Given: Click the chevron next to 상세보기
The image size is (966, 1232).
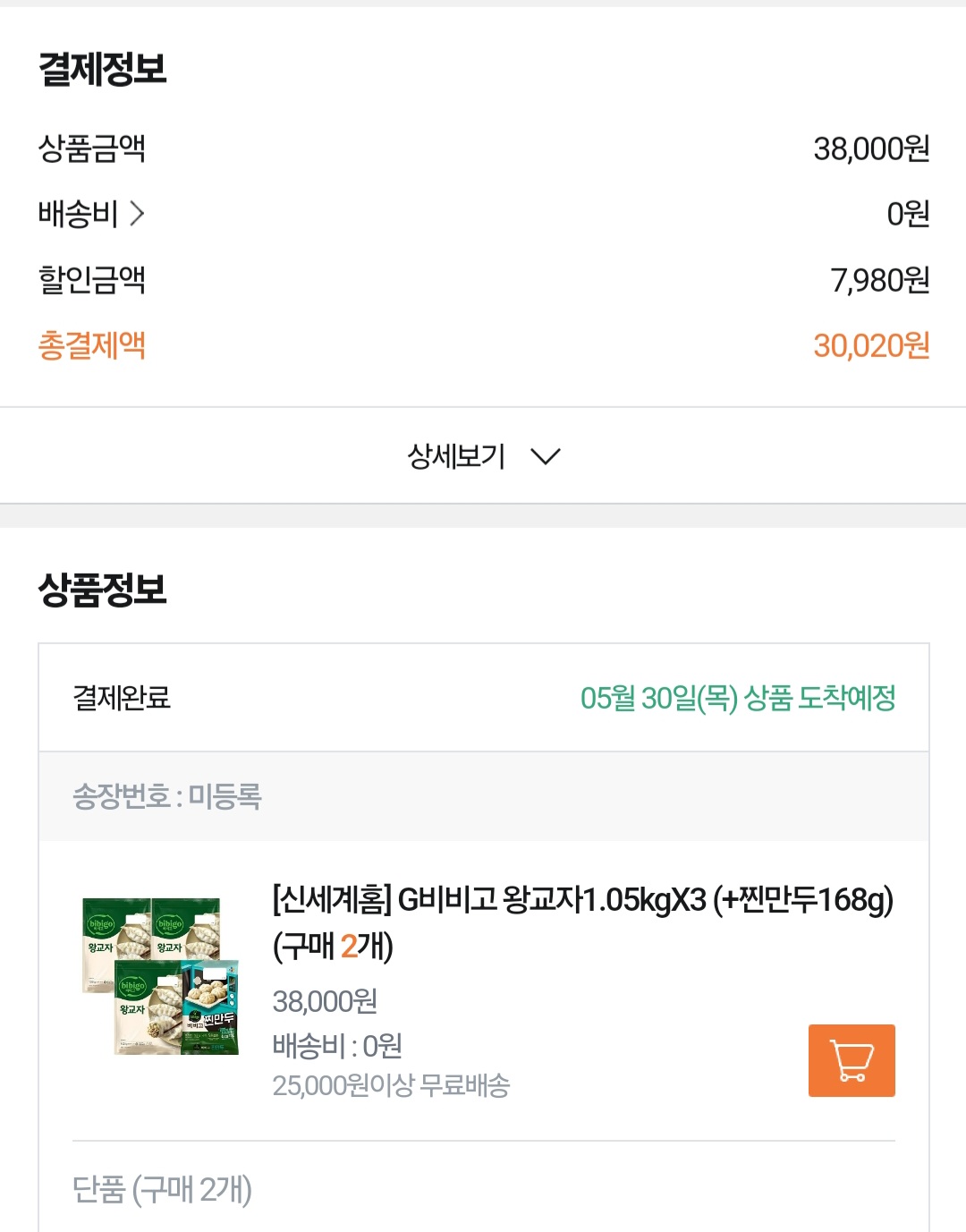Looking at the screenshot, I should click(x=545, y=456).
